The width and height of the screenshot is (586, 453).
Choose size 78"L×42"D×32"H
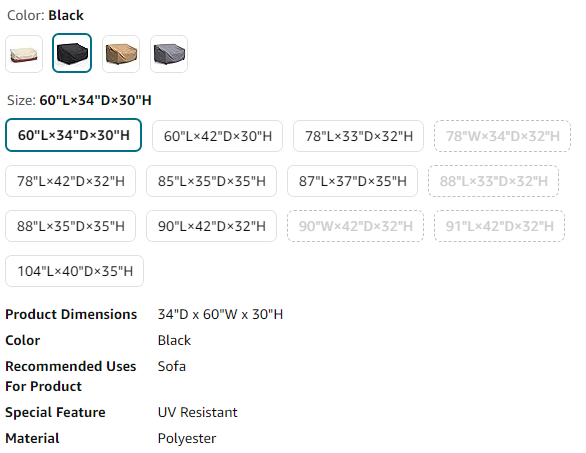tap(70, 181)
